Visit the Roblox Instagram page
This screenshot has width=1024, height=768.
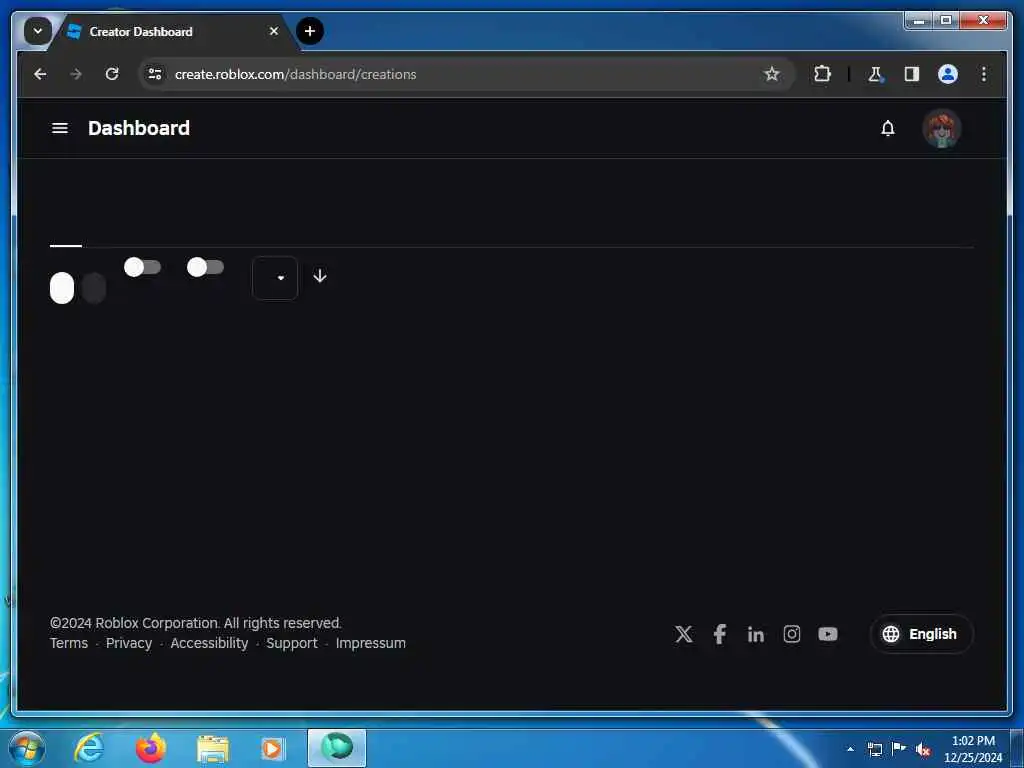pyautogui.click(x=792, y=634)
